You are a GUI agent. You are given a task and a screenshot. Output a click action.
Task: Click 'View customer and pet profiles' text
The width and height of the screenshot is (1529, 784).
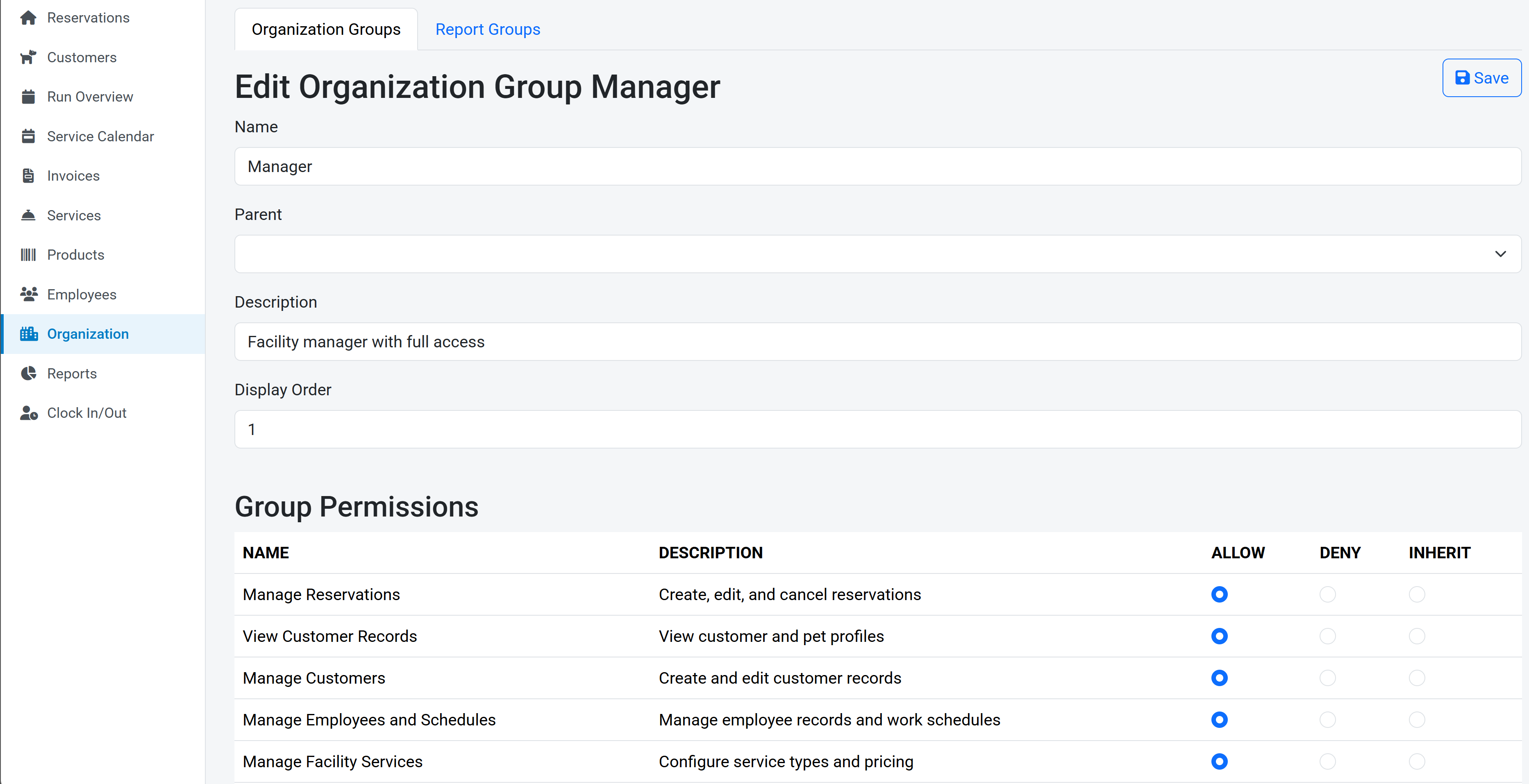point(771,636)
